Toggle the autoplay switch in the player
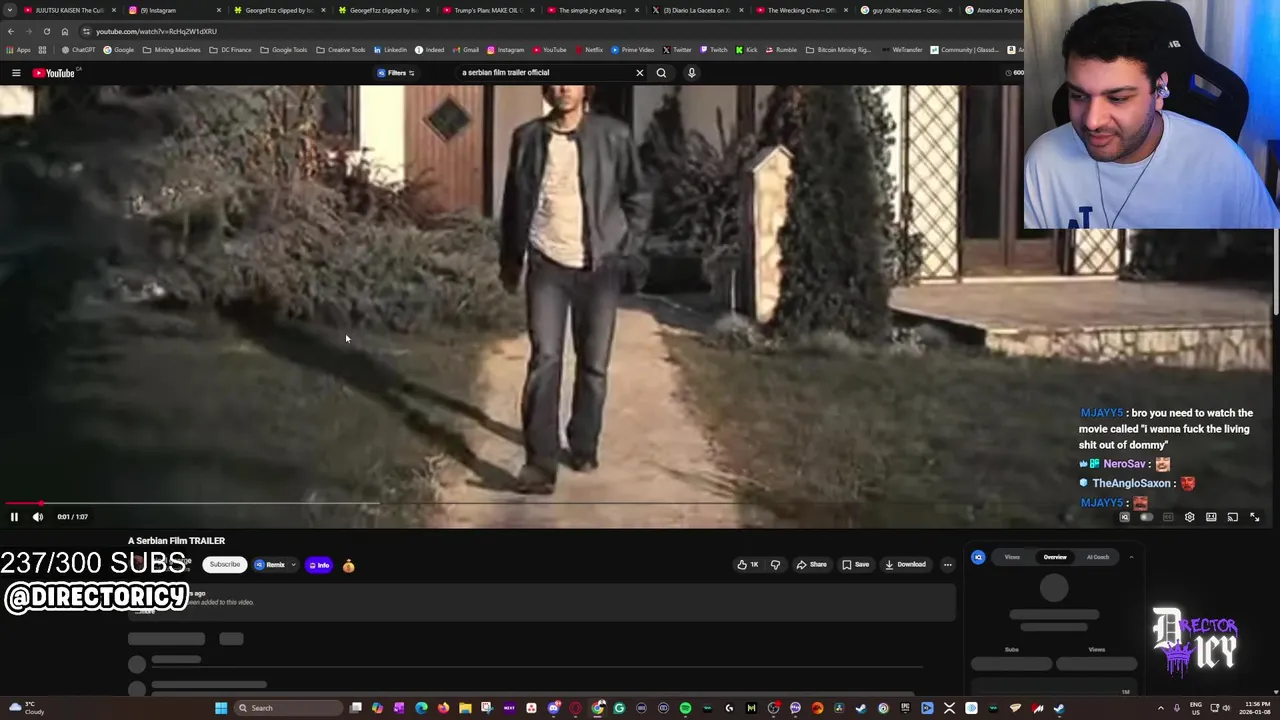Image resolution: width=1280 pixels, height=720 pixels. pos(1146,517)
